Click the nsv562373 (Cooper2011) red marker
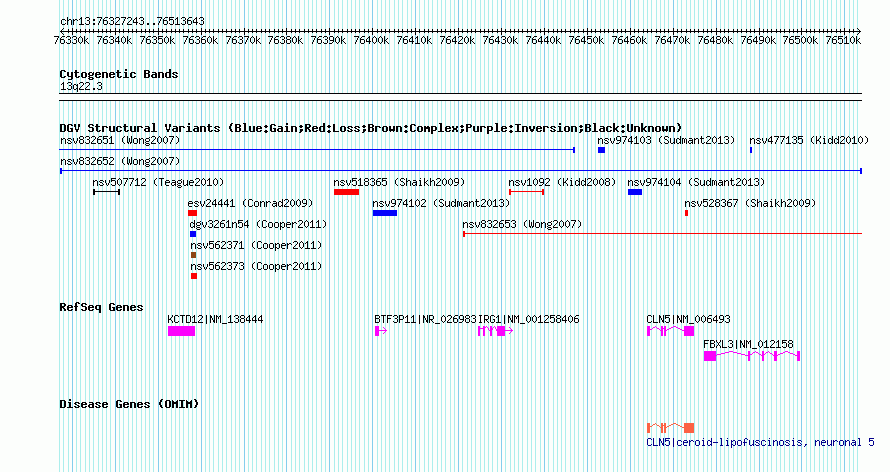890x472 pixels. [x=194, y=276]
